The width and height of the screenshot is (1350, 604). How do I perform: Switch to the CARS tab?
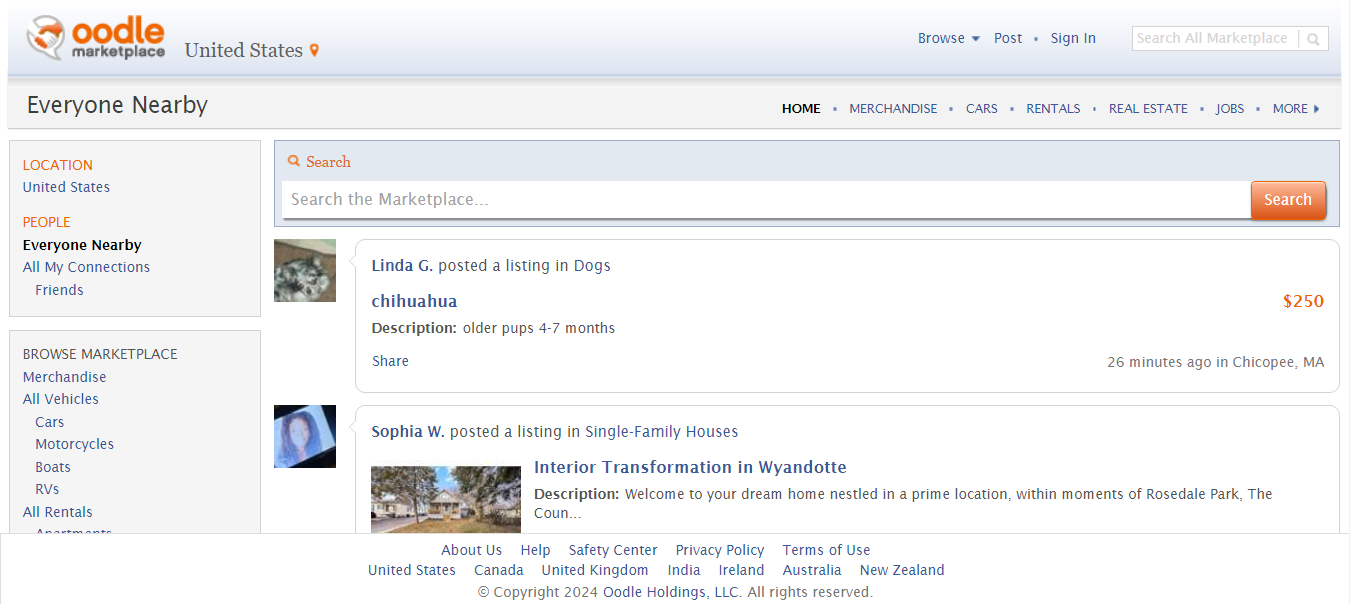[x=981, y=108]
